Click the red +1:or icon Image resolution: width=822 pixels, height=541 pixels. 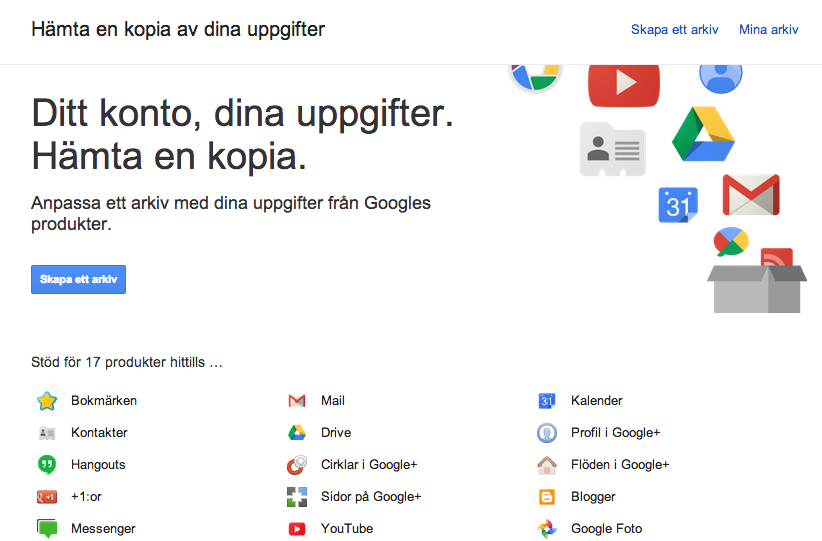coord(47,497)
